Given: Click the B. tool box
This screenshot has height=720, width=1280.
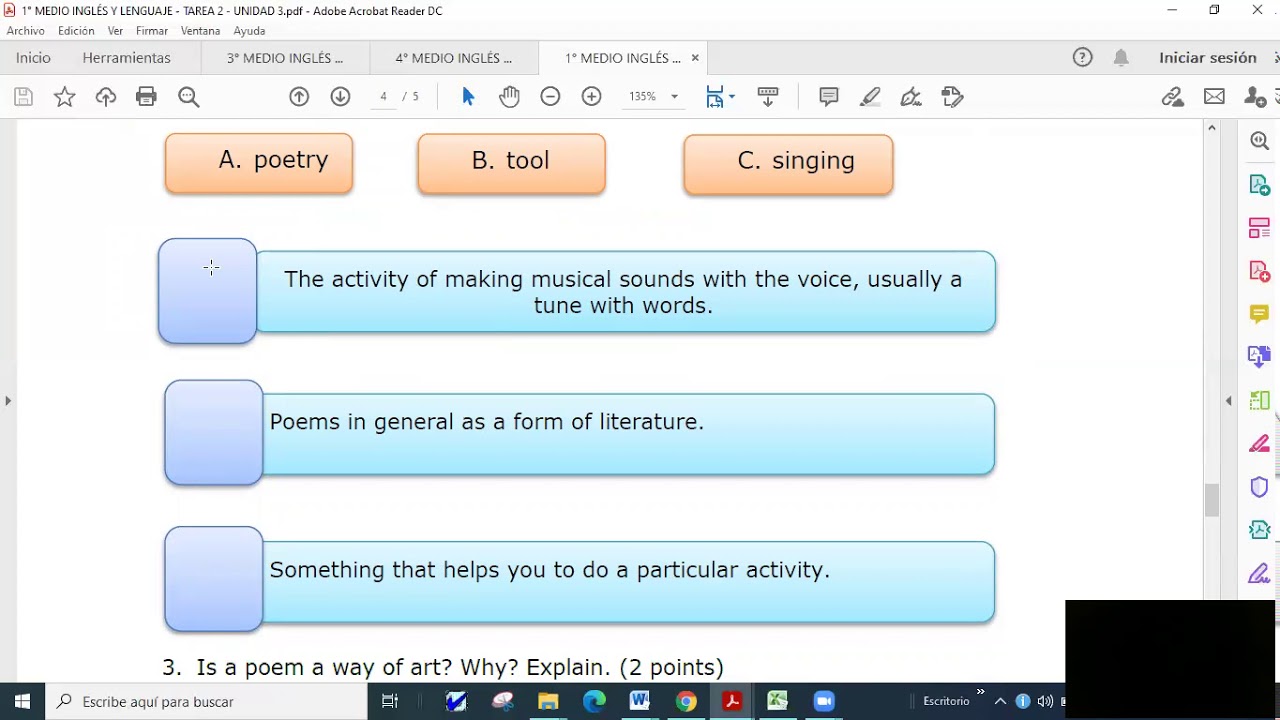Looking at the screenshot, I should pyautogui.click(x=511, y=163).
